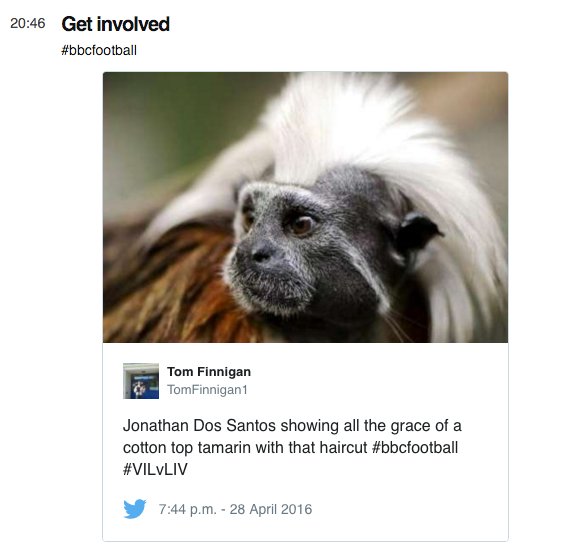564x558 pixels.
Task: Select #bbcfootball text below the heading
Action: [x=99, y=50]
